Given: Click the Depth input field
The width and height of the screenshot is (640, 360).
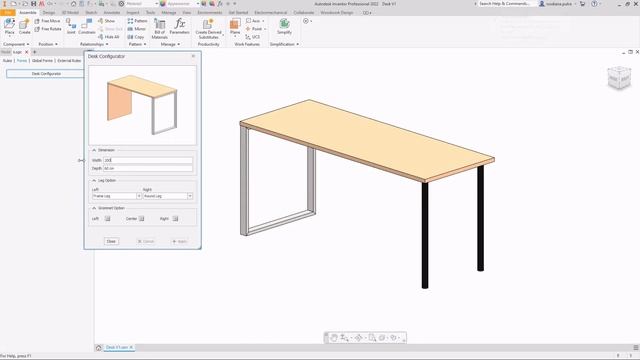Looking at the screenshot, I should point(148,168).
